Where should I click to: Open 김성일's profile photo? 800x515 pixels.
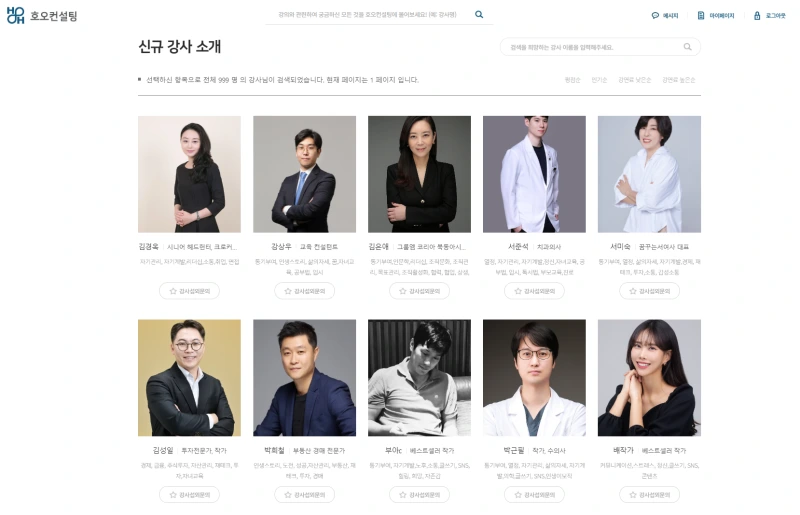pyautogui.click(x=189, y=378)
